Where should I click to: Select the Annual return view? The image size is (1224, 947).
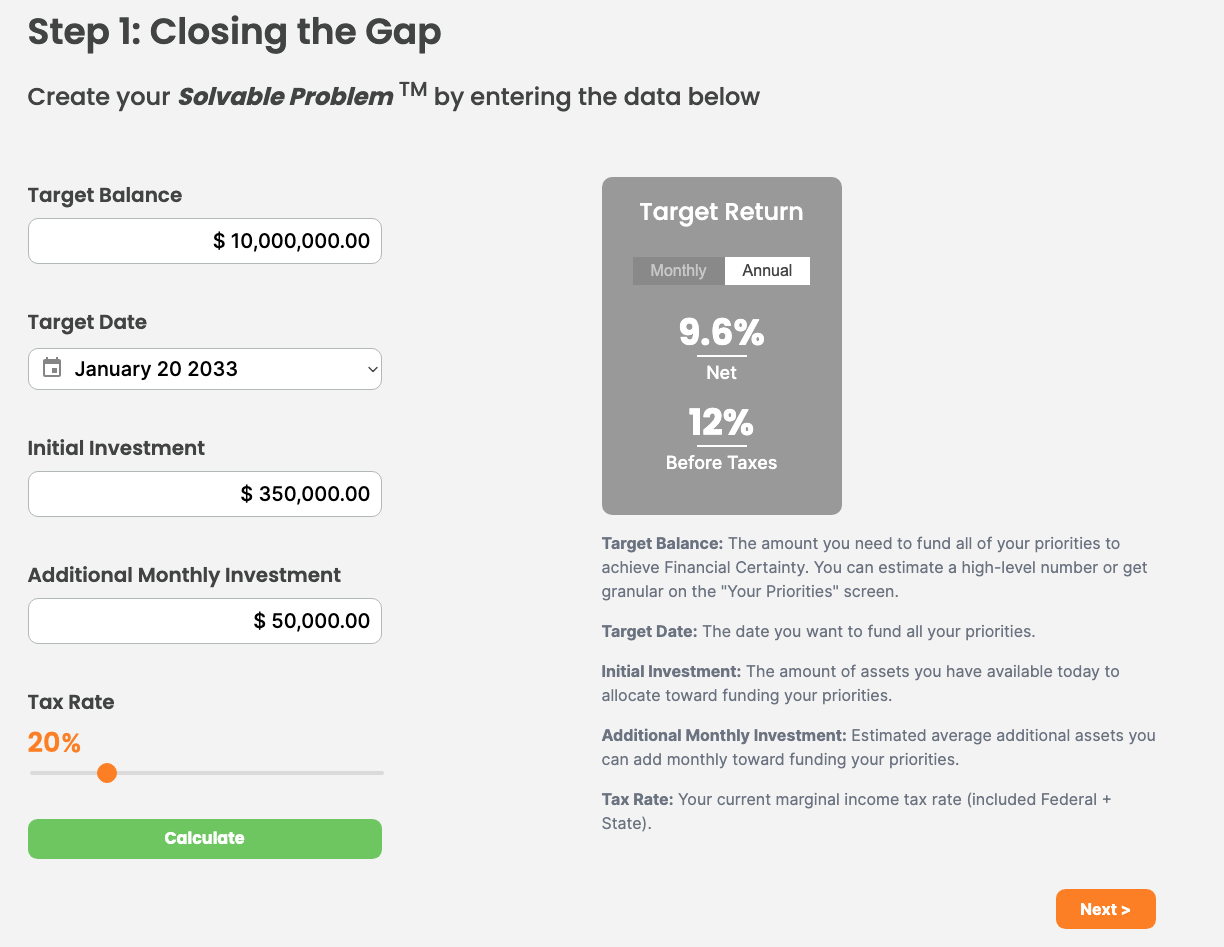pos(767,271)
